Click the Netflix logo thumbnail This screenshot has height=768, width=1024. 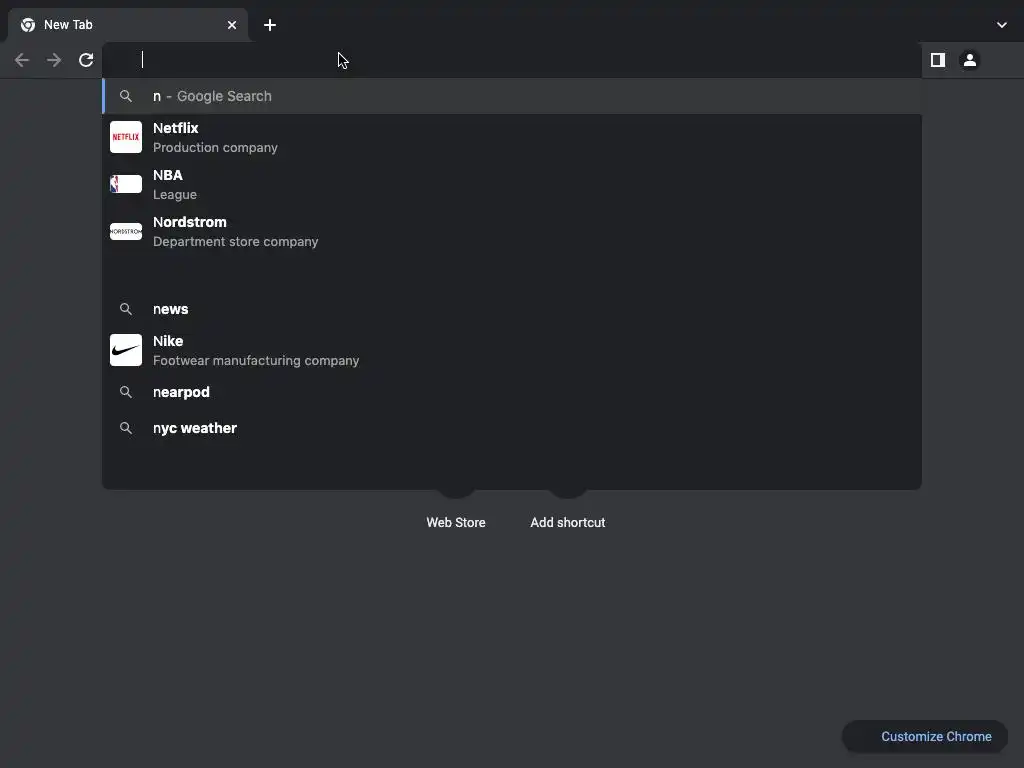(x=126, y=137)
